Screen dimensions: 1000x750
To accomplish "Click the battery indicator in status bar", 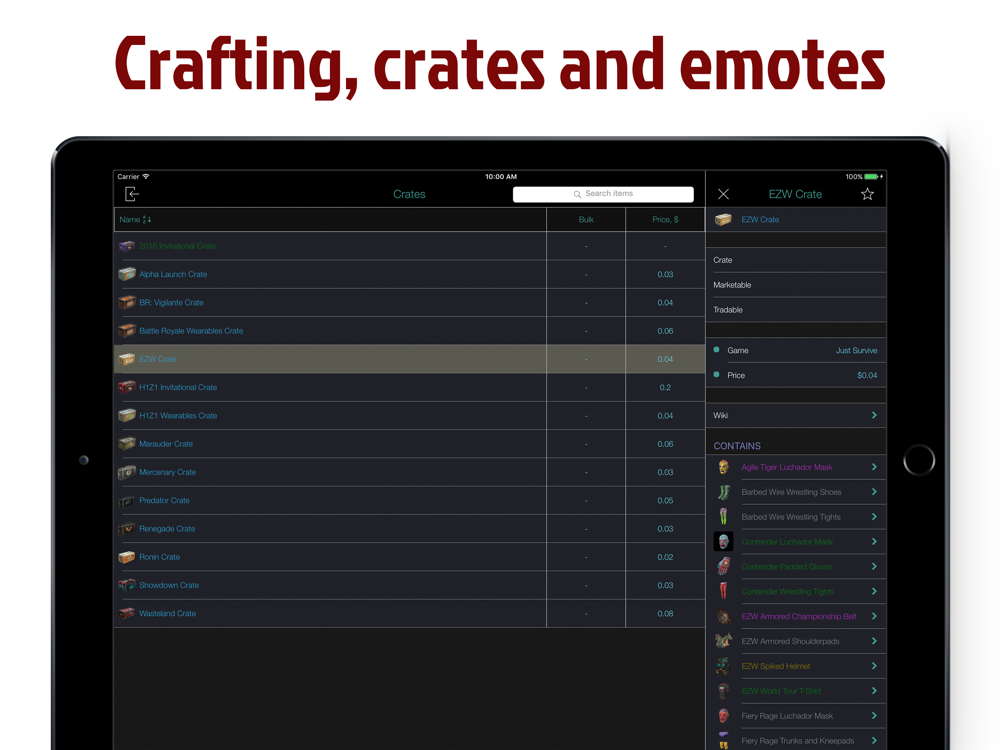I will 873,177.
